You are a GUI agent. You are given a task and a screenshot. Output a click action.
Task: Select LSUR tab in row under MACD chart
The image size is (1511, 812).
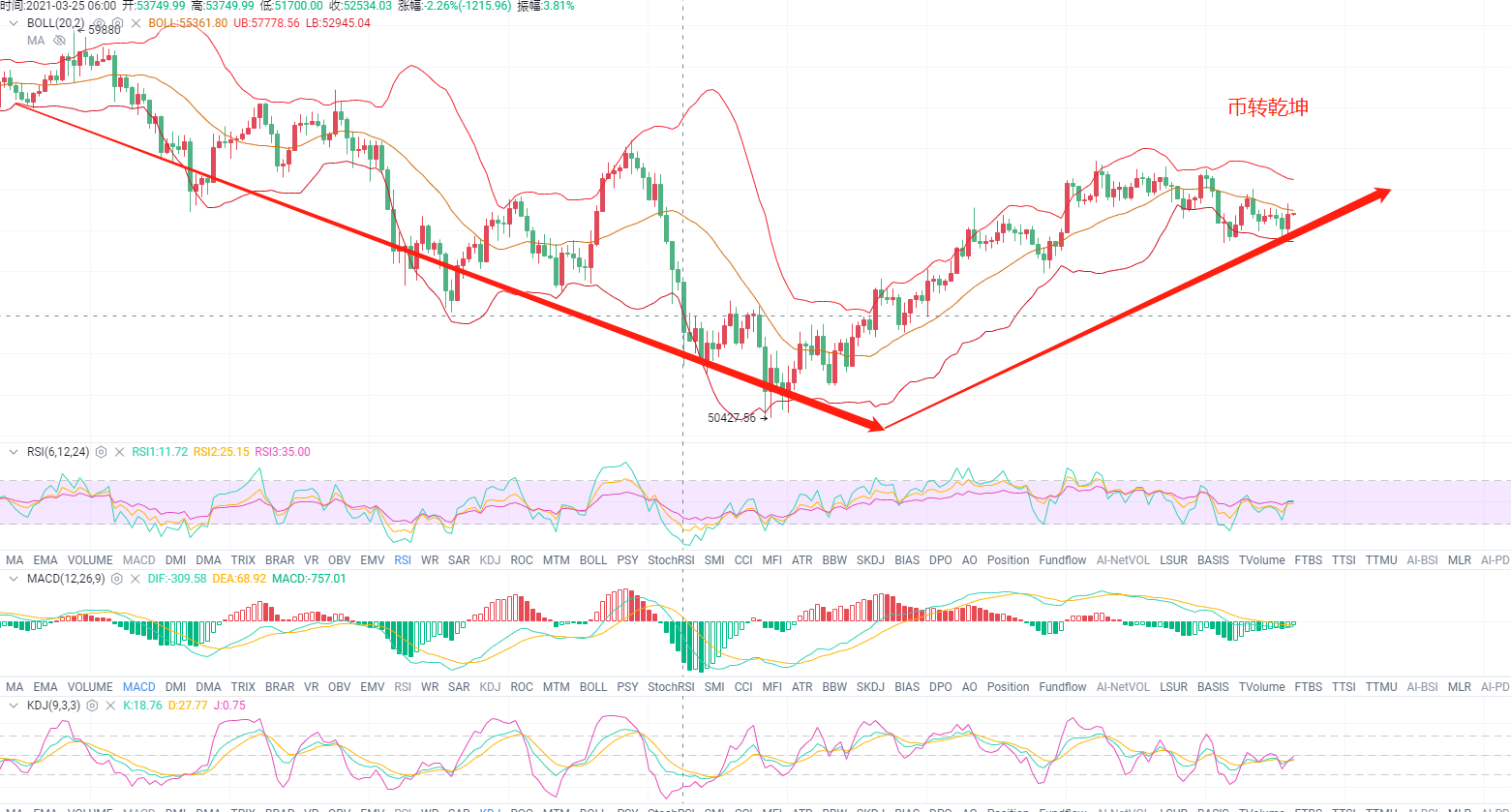[1174, 687]
